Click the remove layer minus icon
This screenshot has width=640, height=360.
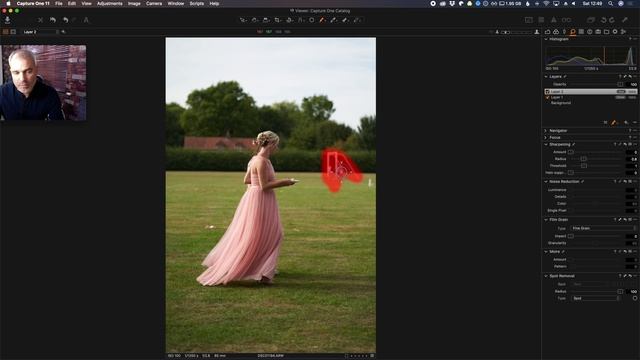click(635, 122)
